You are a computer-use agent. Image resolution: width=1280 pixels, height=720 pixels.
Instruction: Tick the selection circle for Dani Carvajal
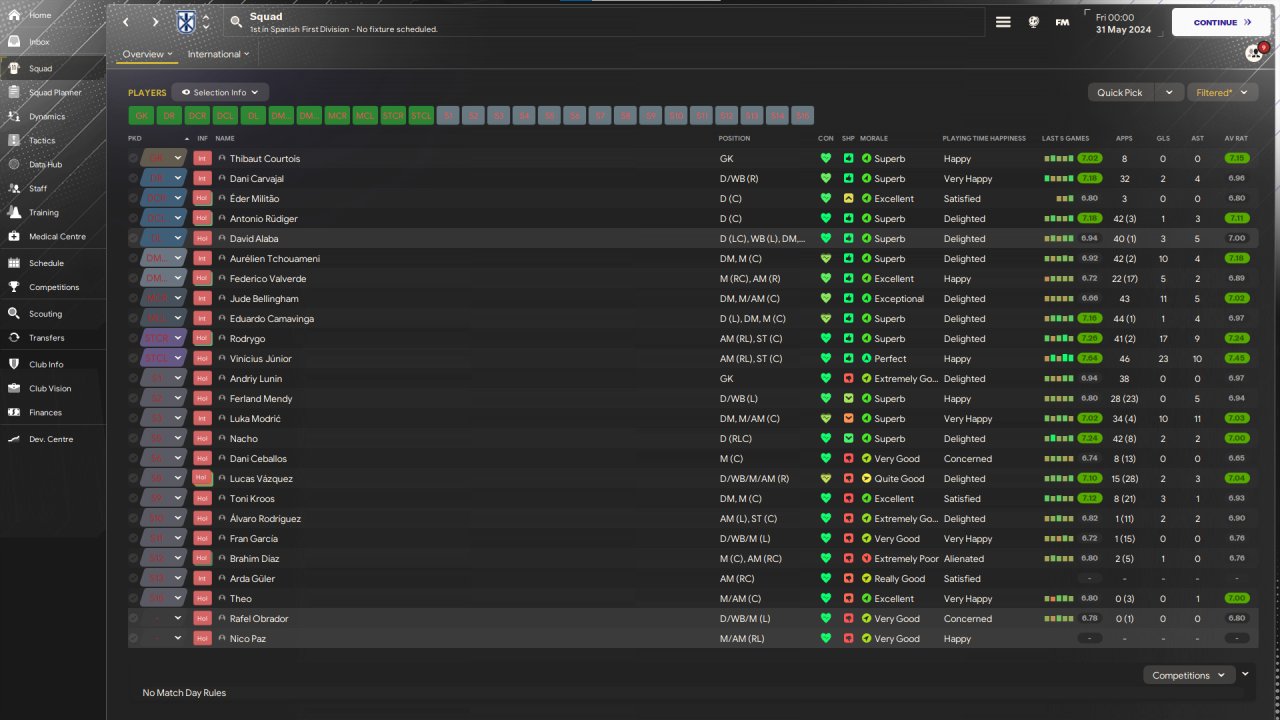click(x=133, y=178)
